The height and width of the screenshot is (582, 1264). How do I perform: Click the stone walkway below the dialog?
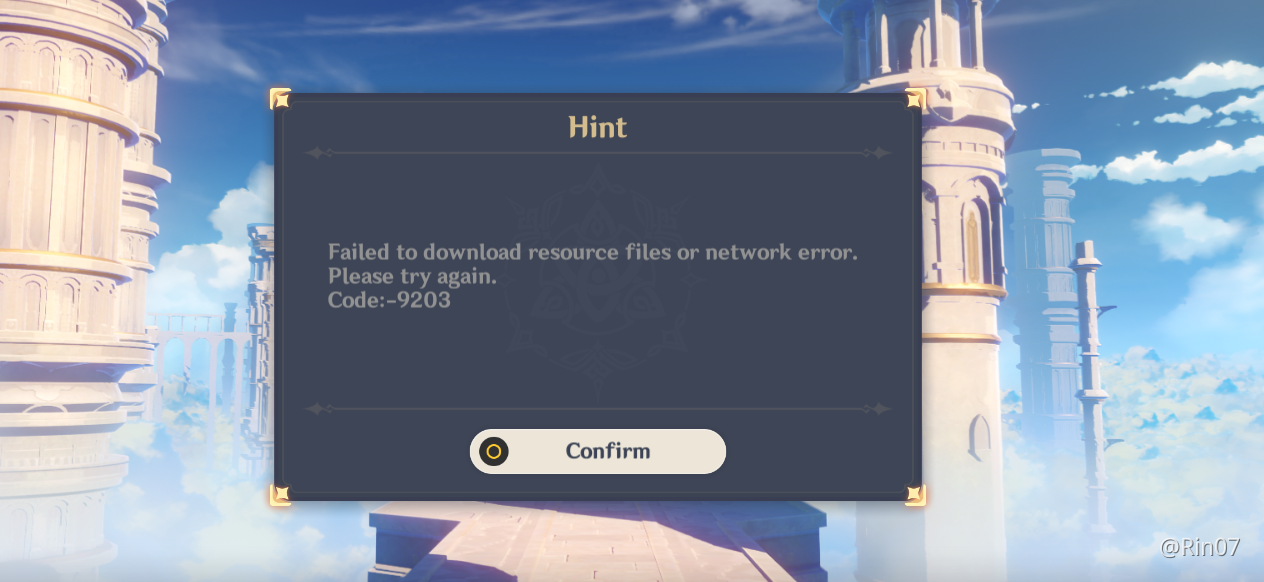(598, 542)
